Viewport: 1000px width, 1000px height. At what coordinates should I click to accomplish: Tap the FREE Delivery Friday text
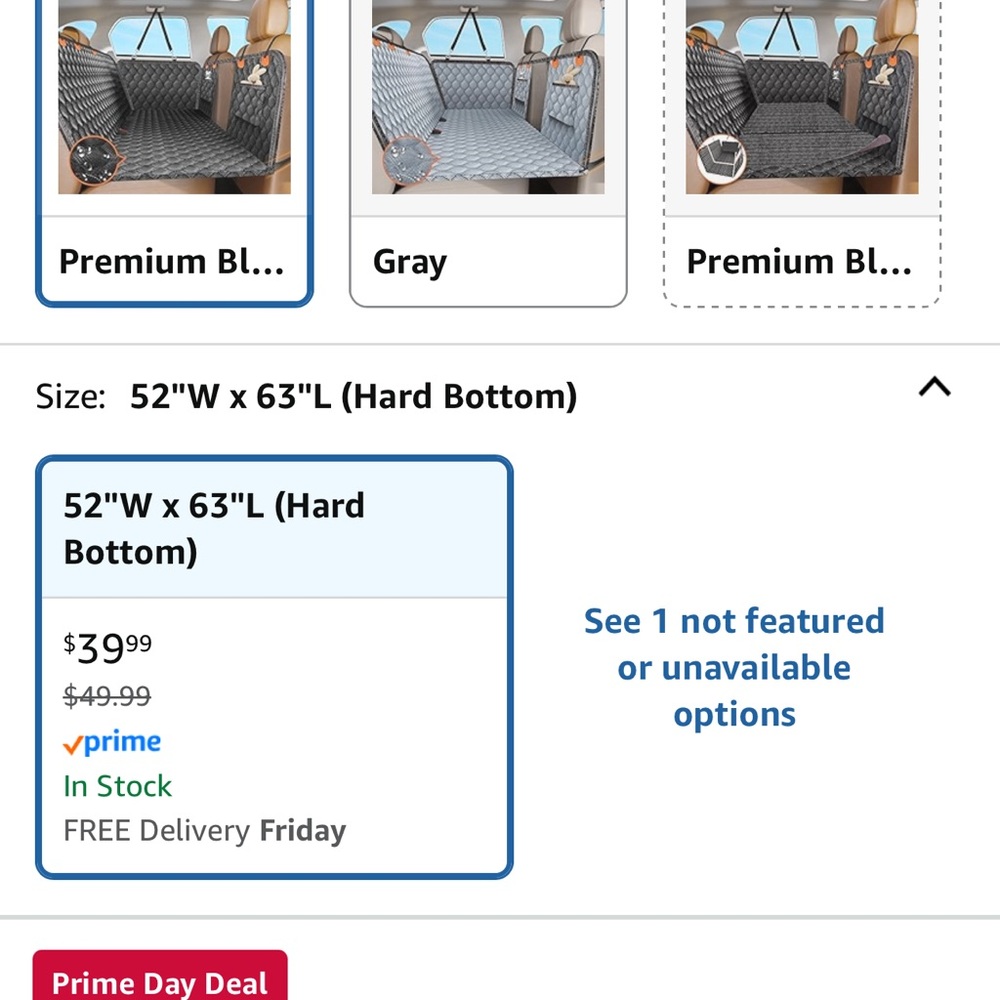coord(205,831)
